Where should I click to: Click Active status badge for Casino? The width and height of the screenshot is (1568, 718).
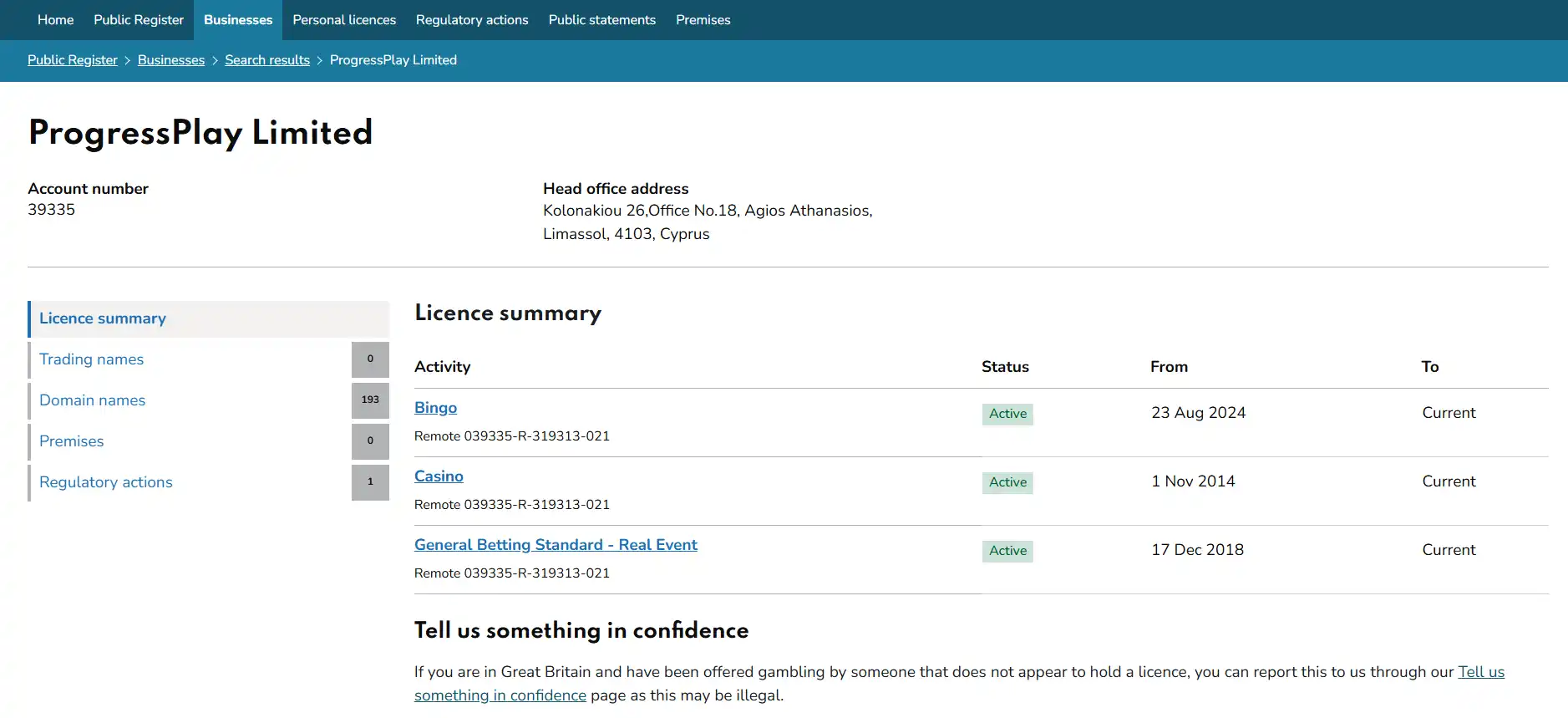[1007, 482]
